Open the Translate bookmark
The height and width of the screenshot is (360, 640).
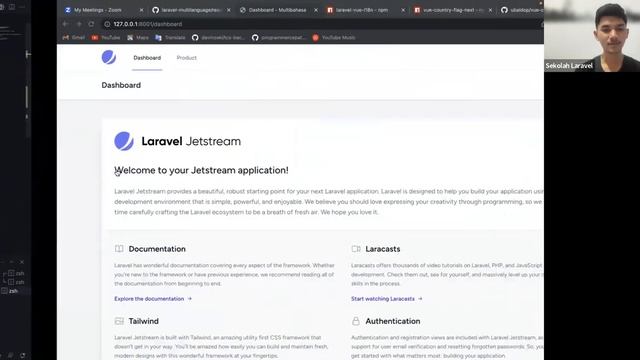pos(170,38)
